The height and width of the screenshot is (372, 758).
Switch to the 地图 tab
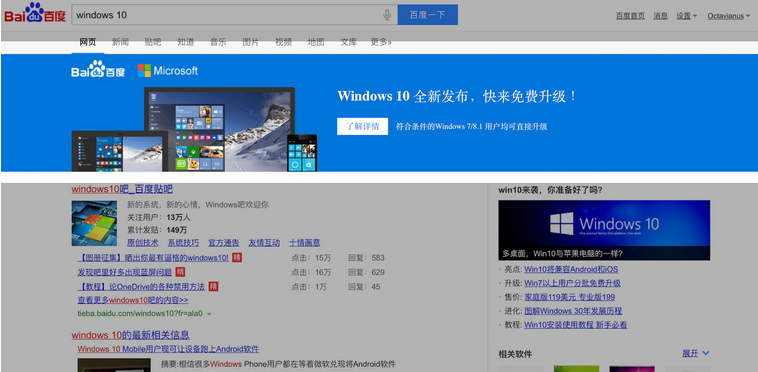(x=316, y=42)
